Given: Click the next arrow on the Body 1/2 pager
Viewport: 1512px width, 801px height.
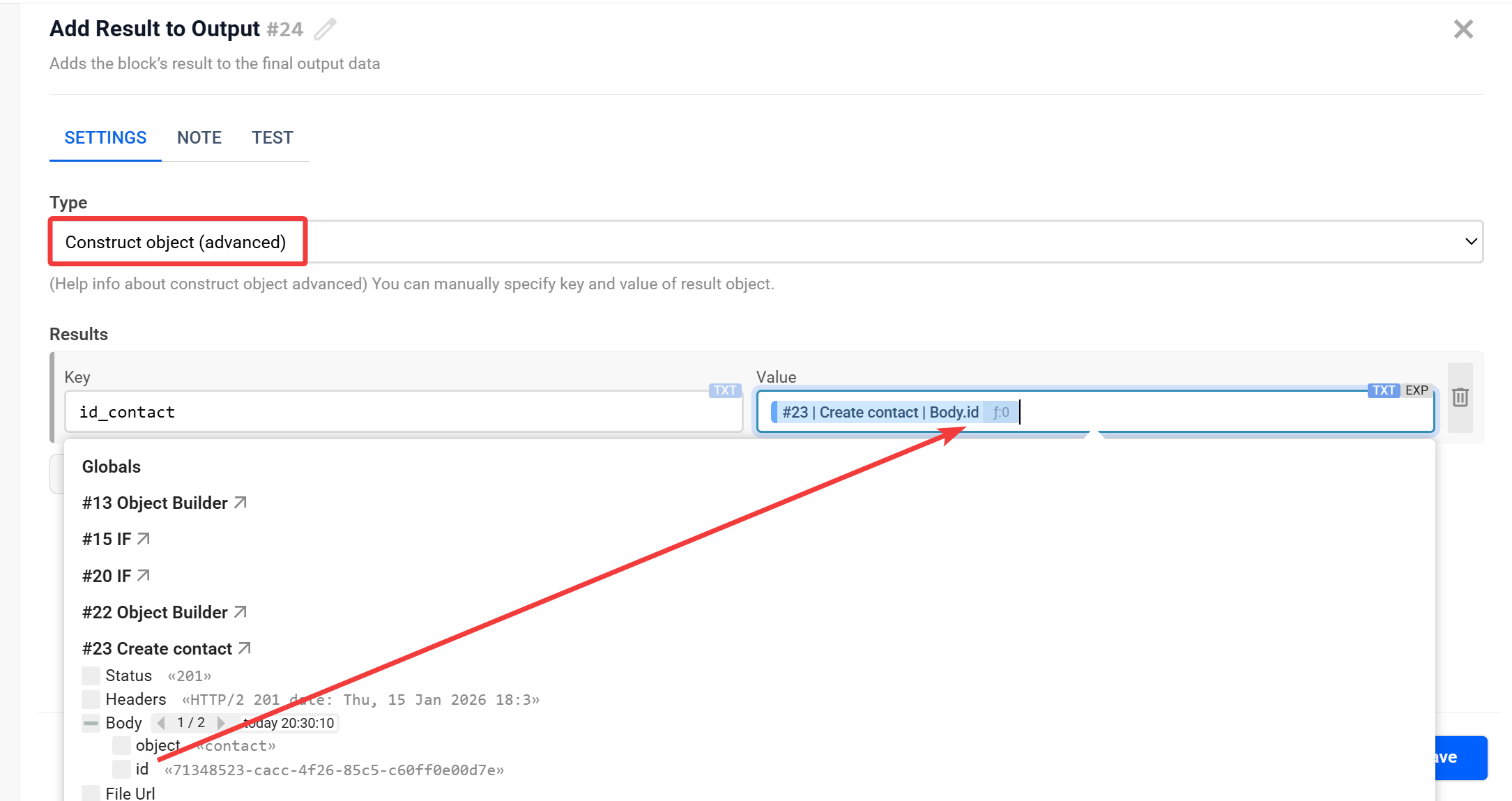Looking at the screenshot, I should 222,722.
